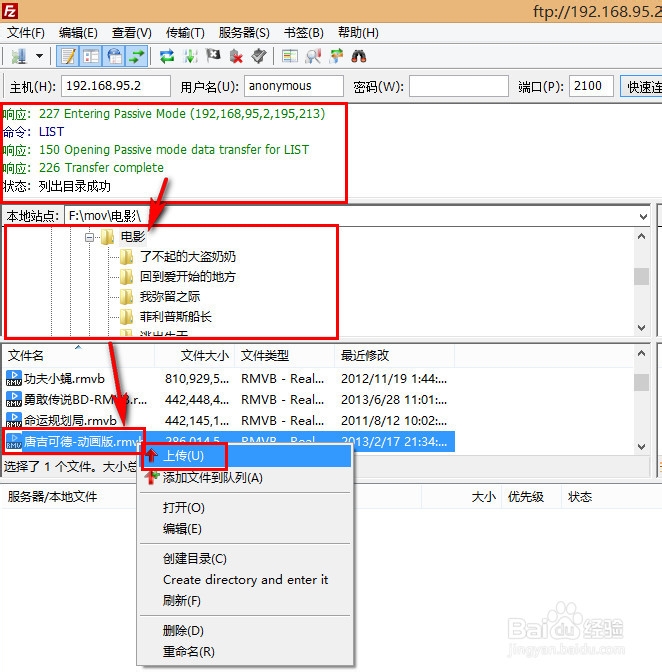Click binoculars file search icon
The image size is (662, 672).
pyautogui.click(x=359, y=56)
